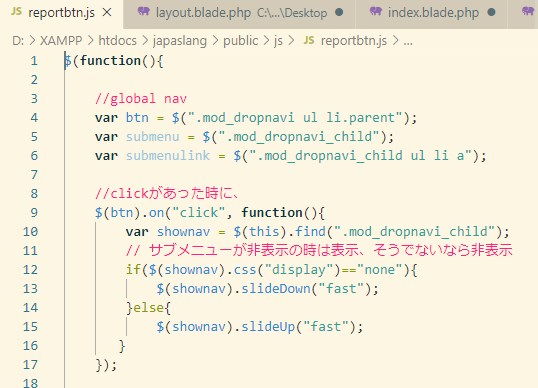
Task: Switch to the reportbtn.js tab
Action: click(61, 13)
